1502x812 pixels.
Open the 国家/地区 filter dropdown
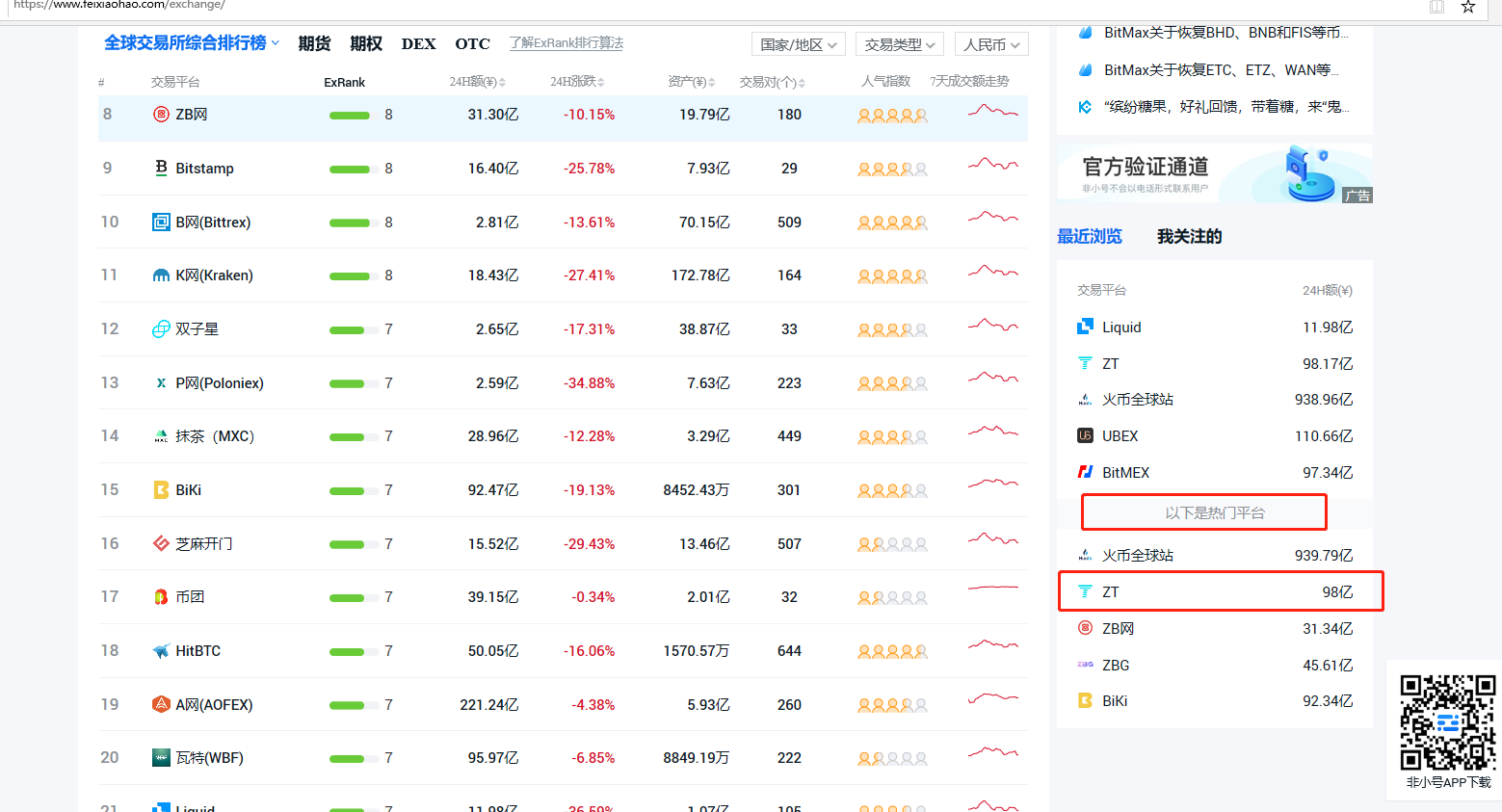(x=799, y=44)
